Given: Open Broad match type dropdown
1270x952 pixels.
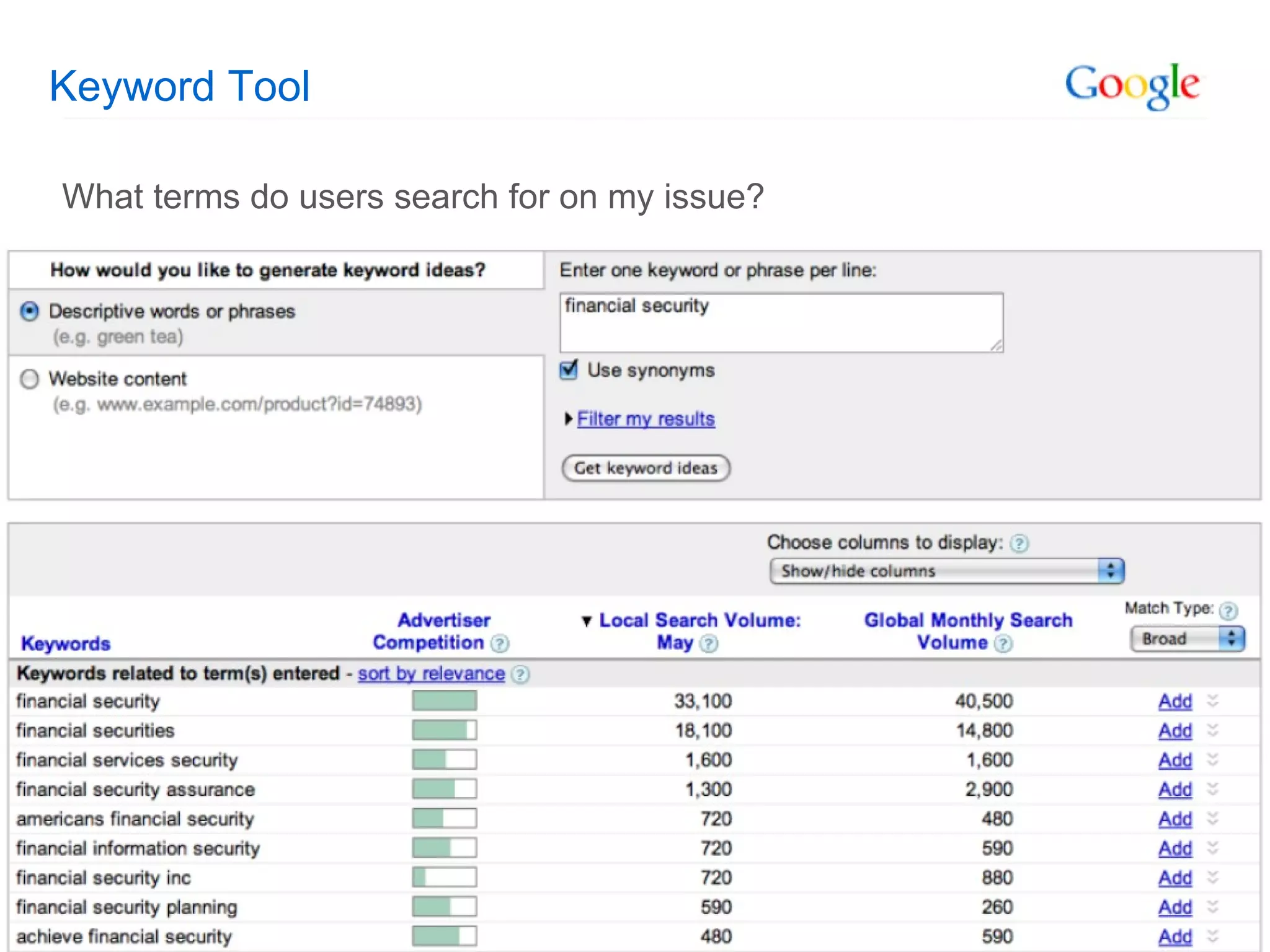Looking at the screenshot, I should tap(1188, 639).
